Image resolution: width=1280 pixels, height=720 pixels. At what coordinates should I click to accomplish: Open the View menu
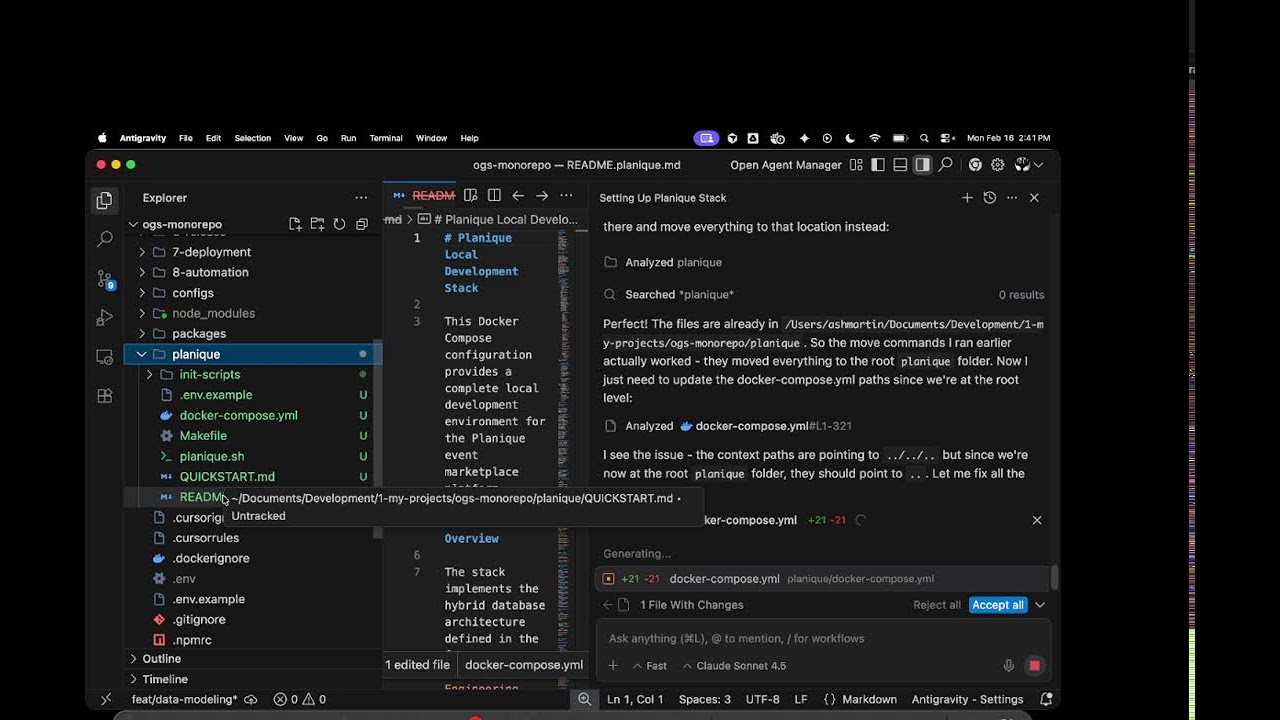point(293,138)
